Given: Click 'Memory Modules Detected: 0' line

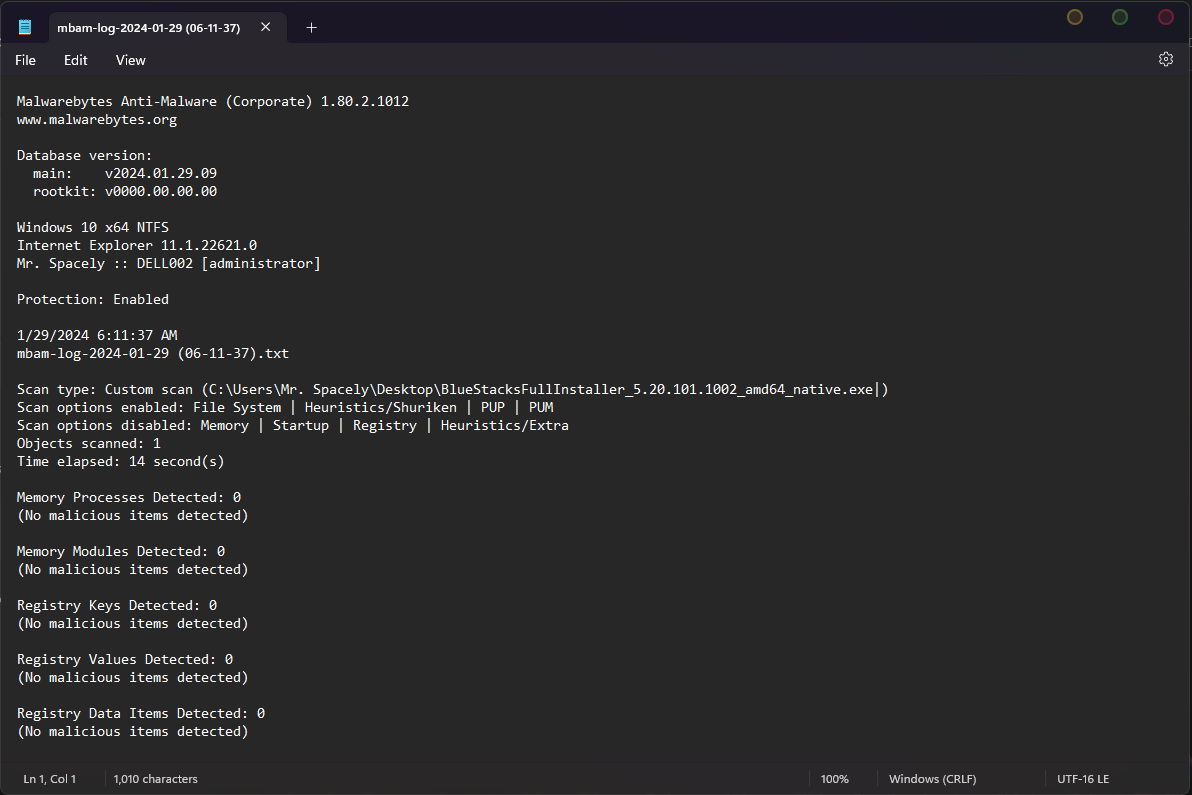Looking at the screenshot, I should click(121, 551).
